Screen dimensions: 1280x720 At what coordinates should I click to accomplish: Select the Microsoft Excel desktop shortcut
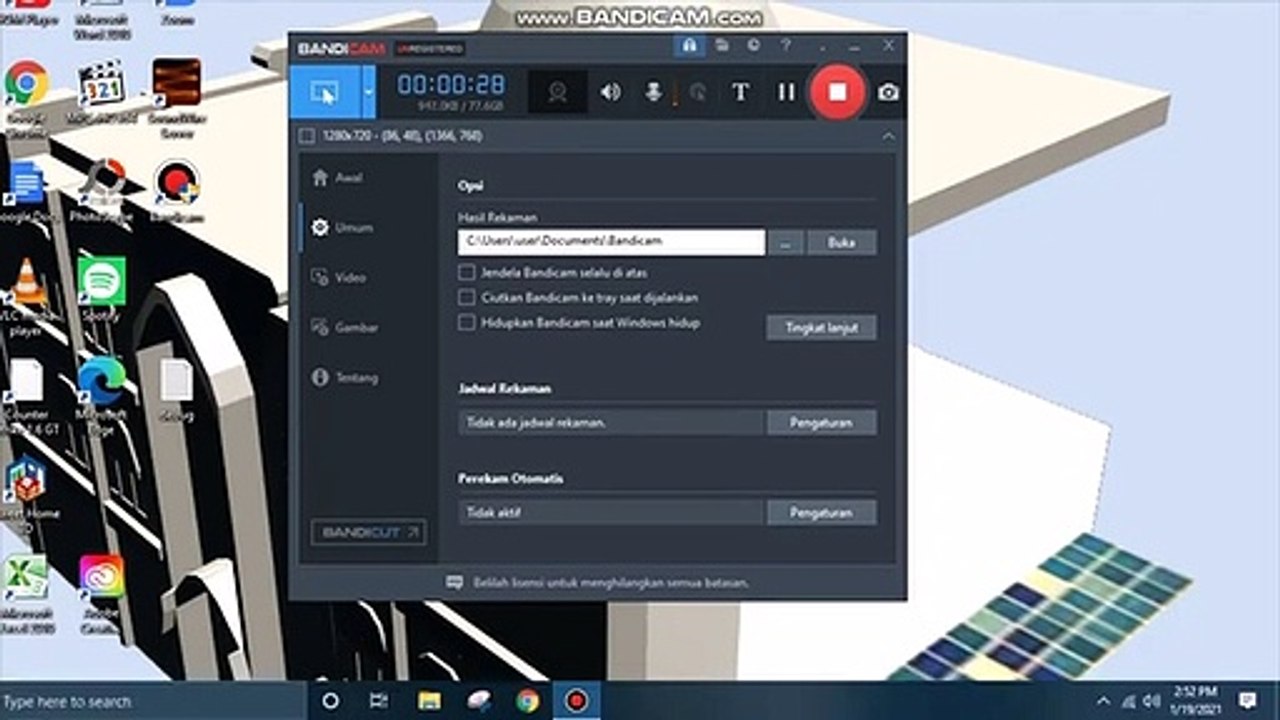(x=26, y=596)
